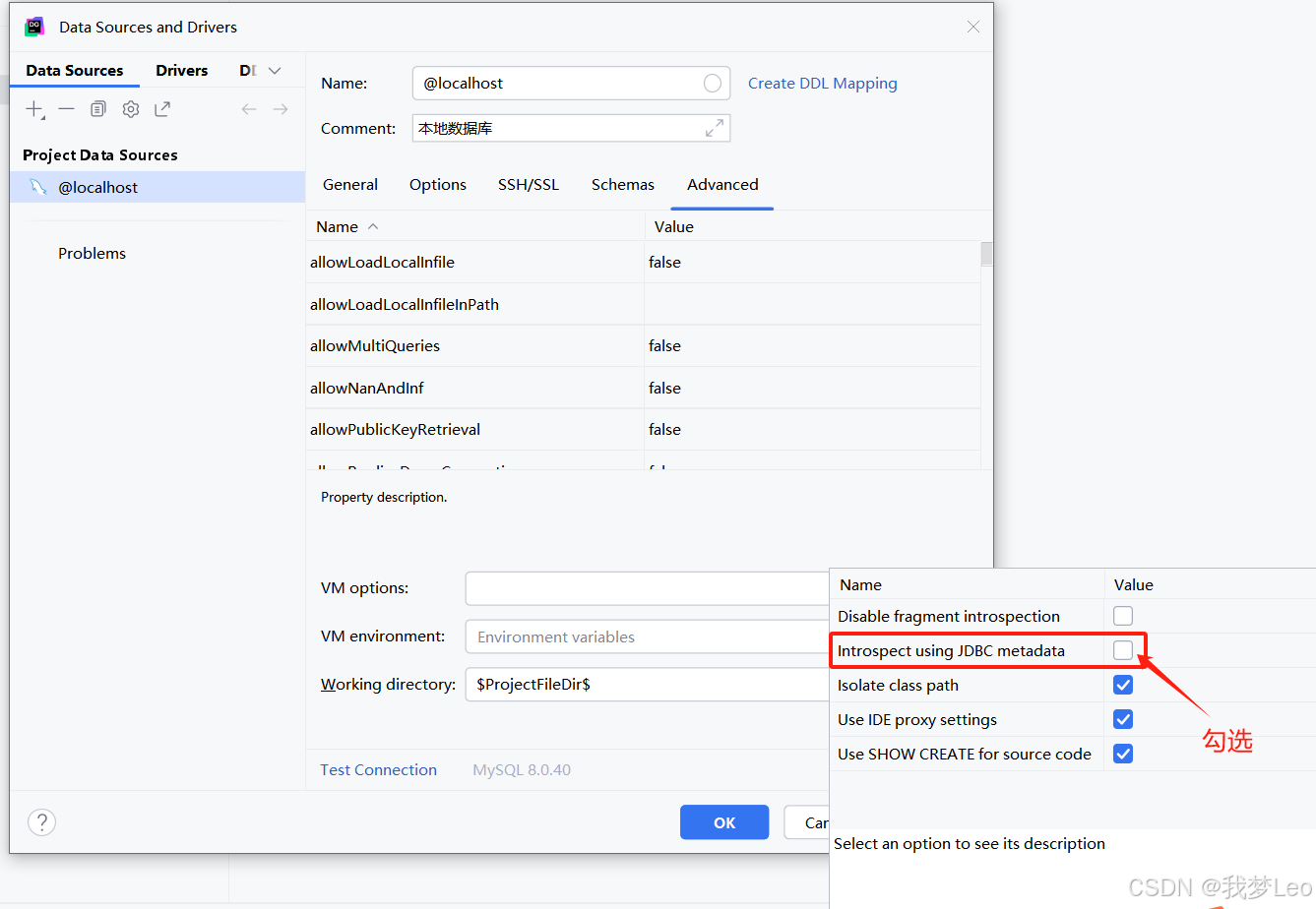Uncheck Isolate class path

pos(1123,685)
